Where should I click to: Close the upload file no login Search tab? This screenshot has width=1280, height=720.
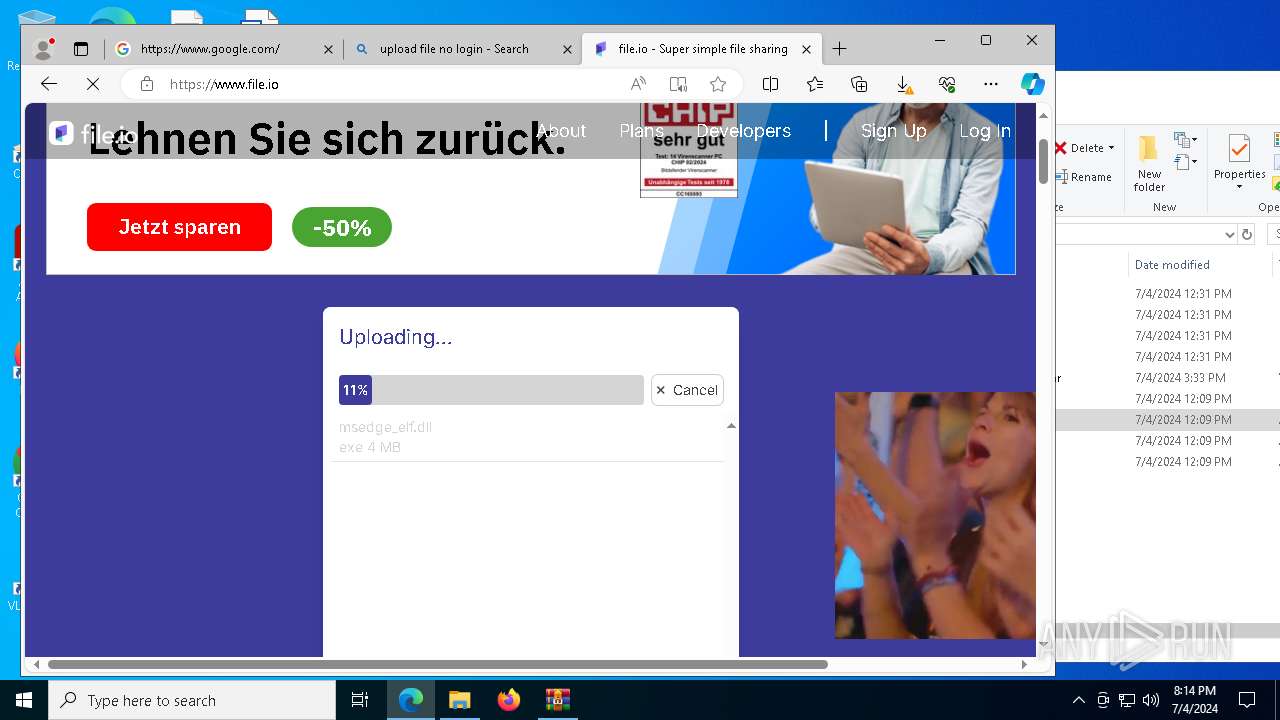coord(567,49)
